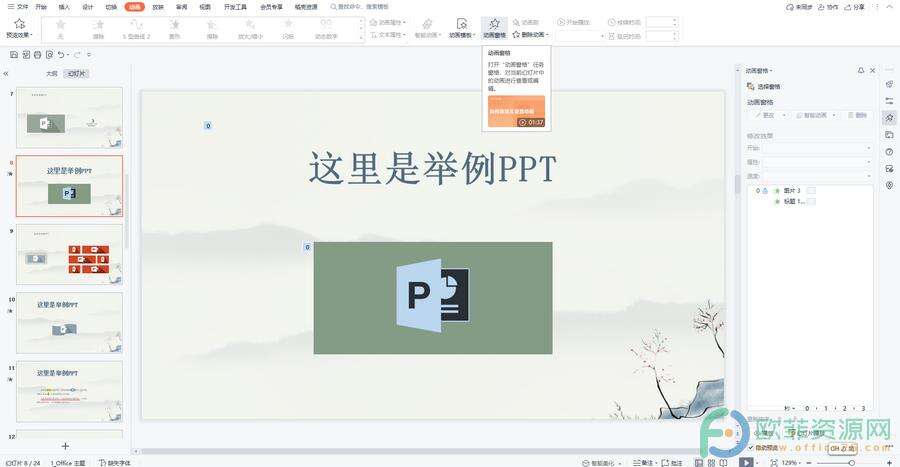The image size is (900, 467).
Task: Click the 智能动画 icon
Action: [427, 24]
